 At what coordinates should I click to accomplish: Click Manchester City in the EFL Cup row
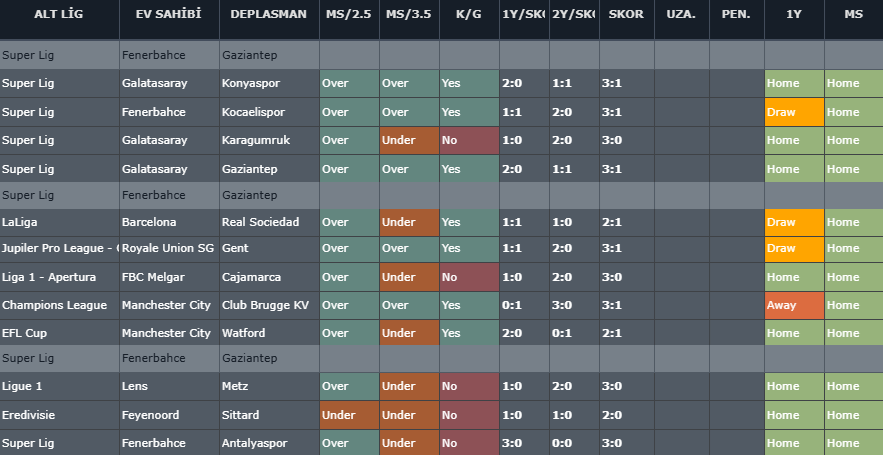click(169, 333)
